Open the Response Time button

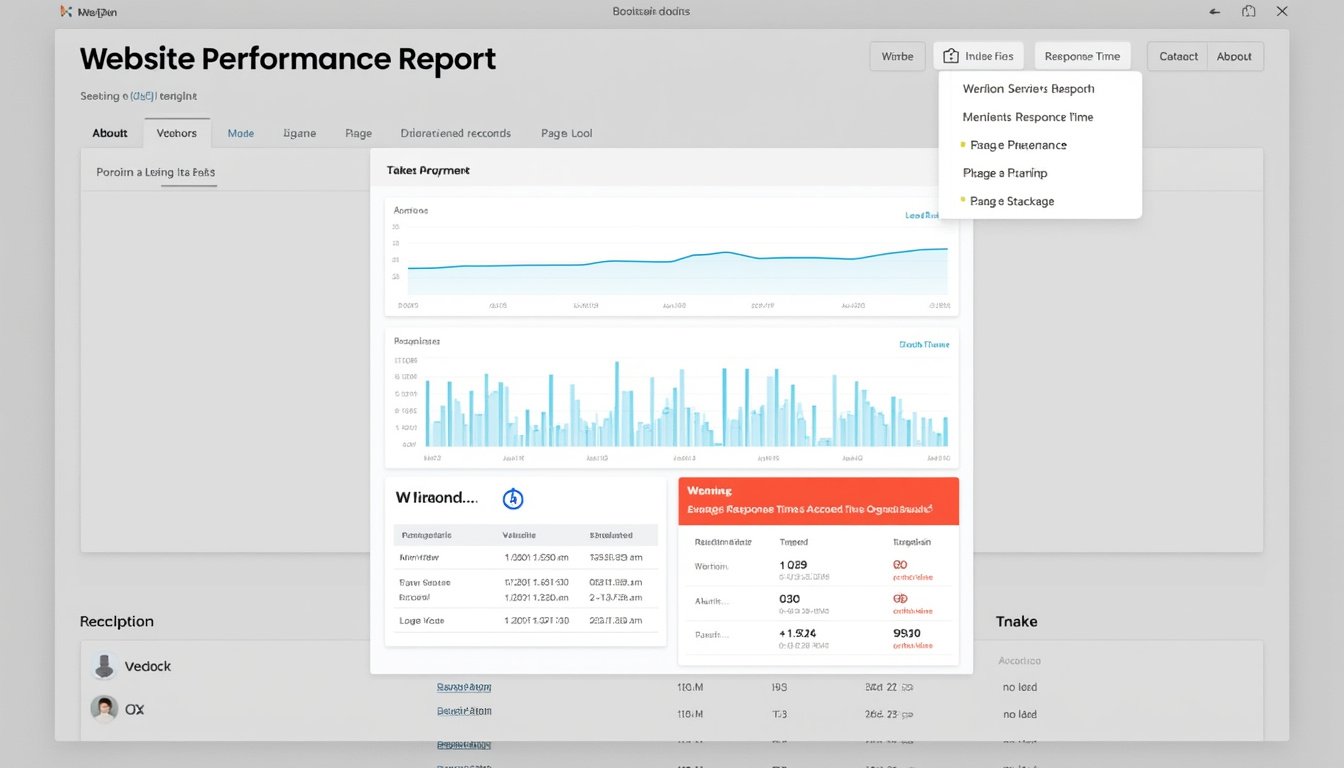coord(1082,56)
